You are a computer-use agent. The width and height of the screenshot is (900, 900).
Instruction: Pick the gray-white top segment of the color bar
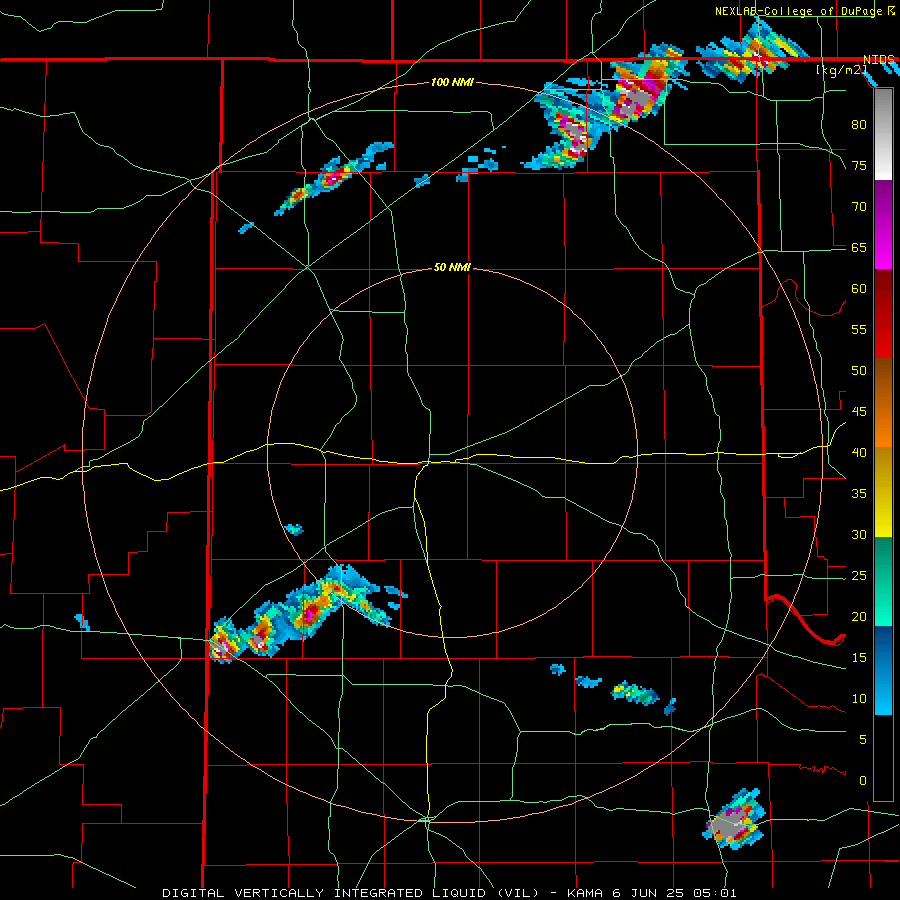click(883, 135)
